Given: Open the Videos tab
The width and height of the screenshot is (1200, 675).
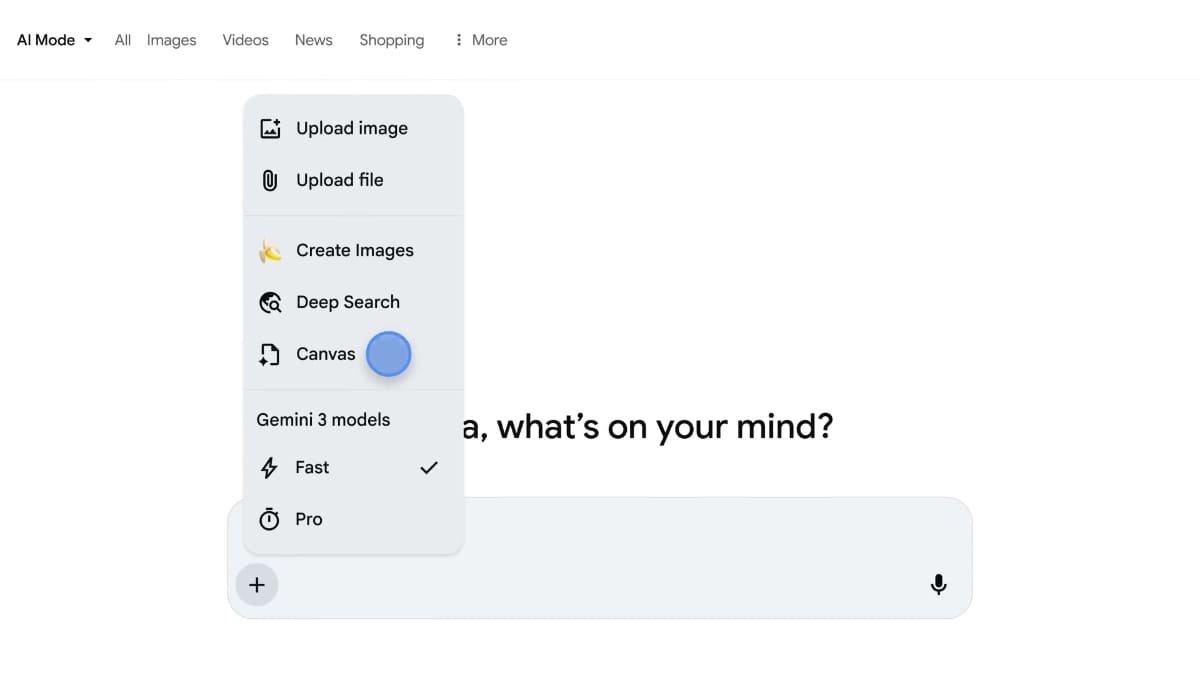Looking at the screenshot, I should [245, 40].
